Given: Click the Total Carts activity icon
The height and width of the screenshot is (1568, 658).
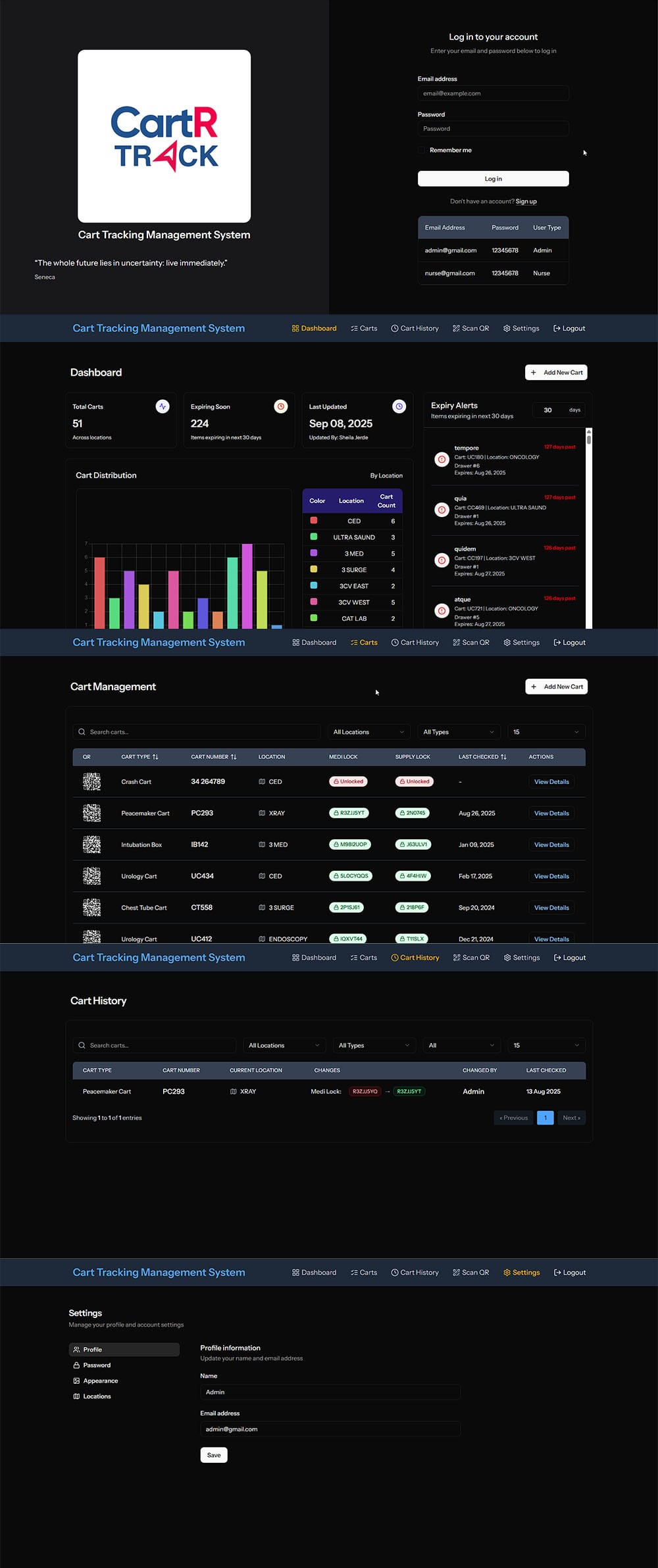Looking at the screenshot, I should (163, 406).
